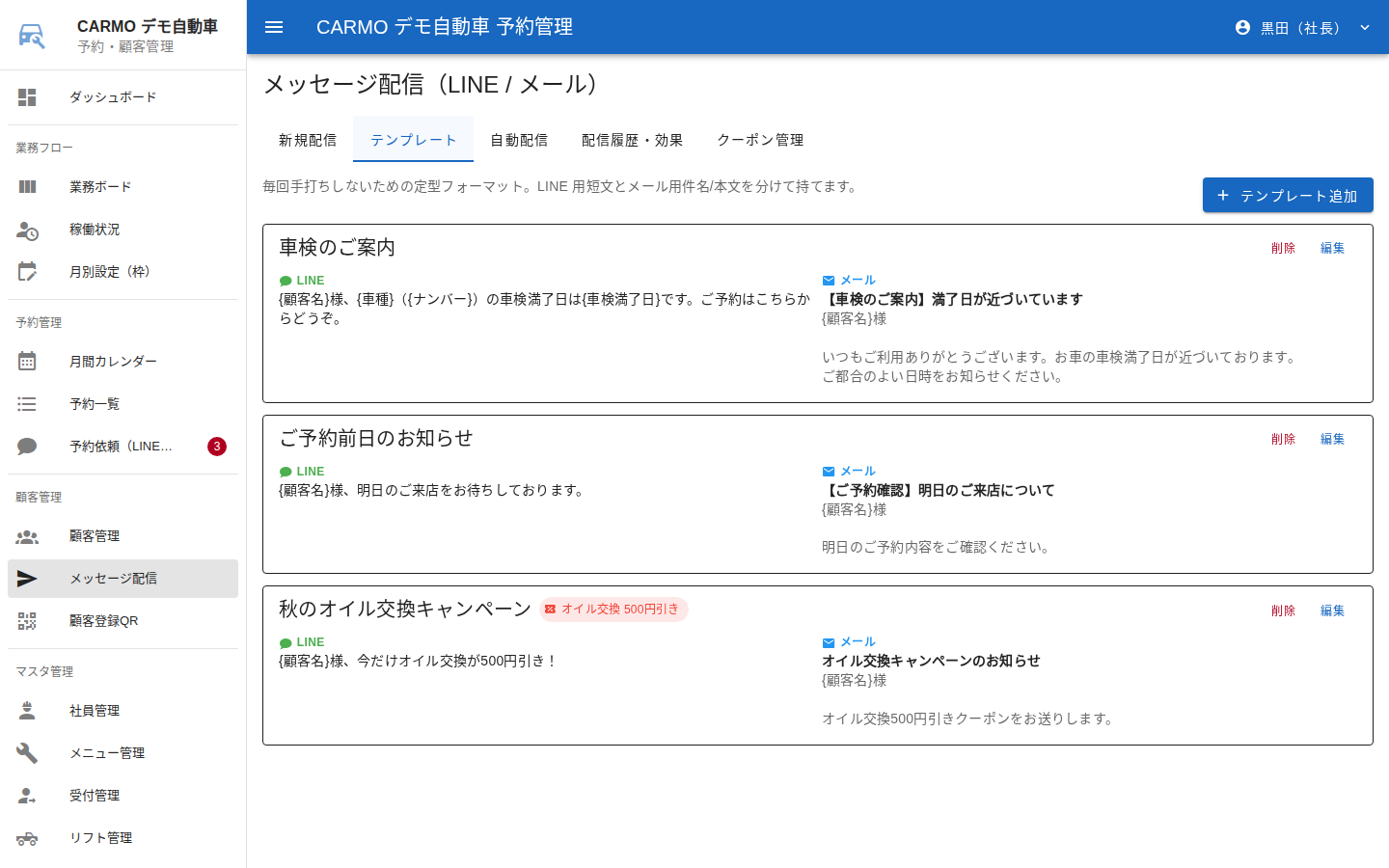Go to 配信履歴・効果 tab
The width and height of the screenshot is (1389, 868).
click(632, 140)
